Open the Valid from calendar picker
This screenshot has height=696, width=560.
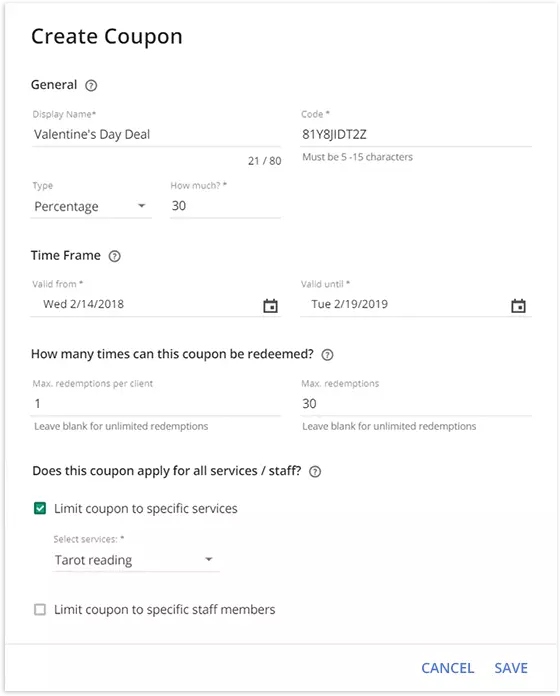coord(270,306)
